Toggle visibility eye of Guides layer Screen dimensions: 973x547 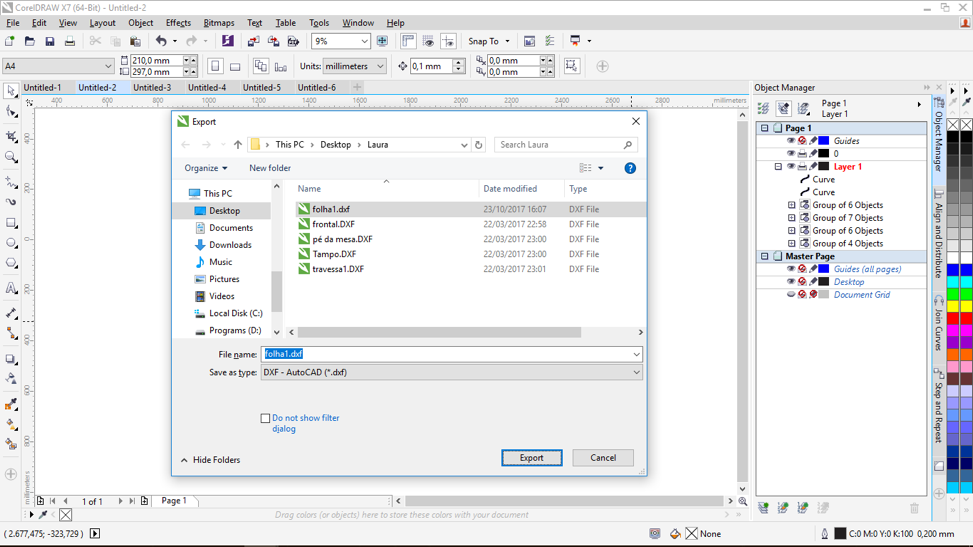tap(791, 141)
